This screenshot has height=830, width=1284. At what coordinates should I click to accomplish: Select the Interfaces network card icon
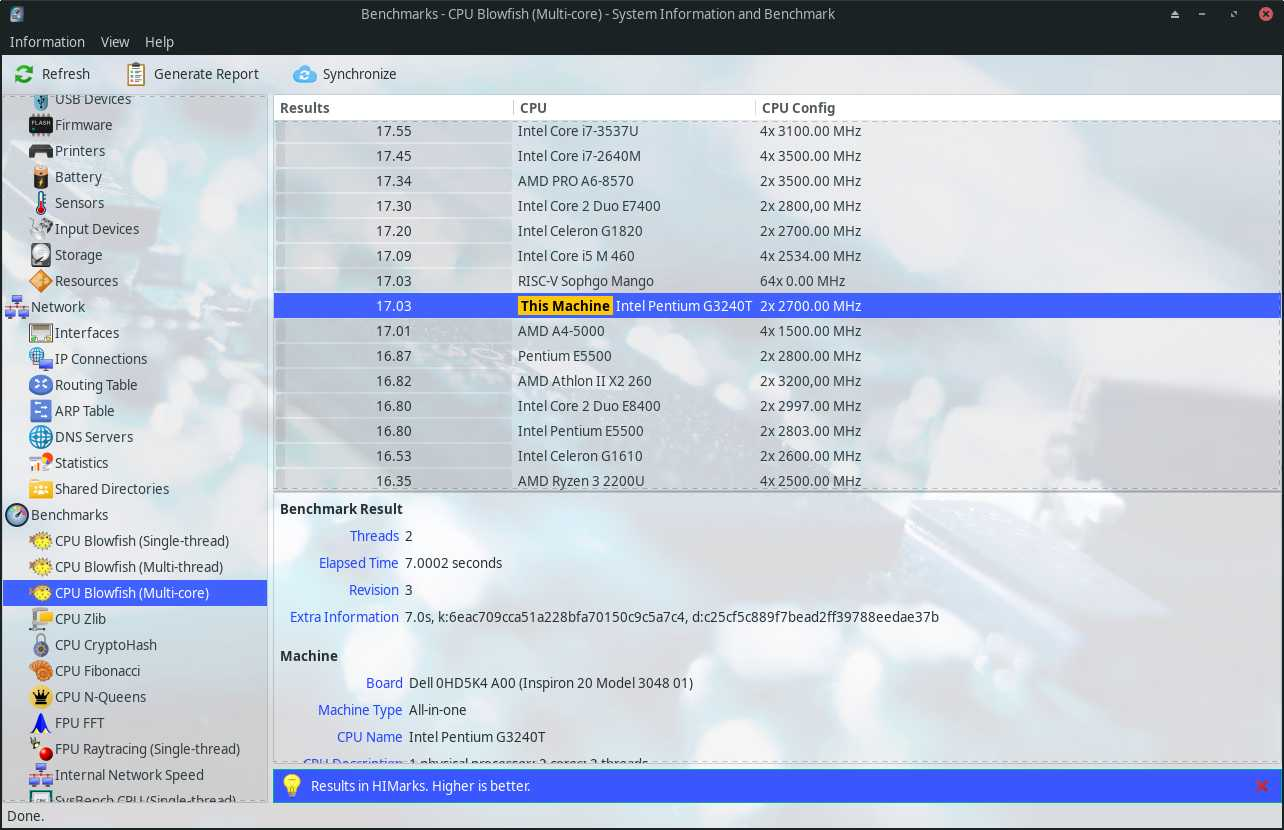click(41, 333)
